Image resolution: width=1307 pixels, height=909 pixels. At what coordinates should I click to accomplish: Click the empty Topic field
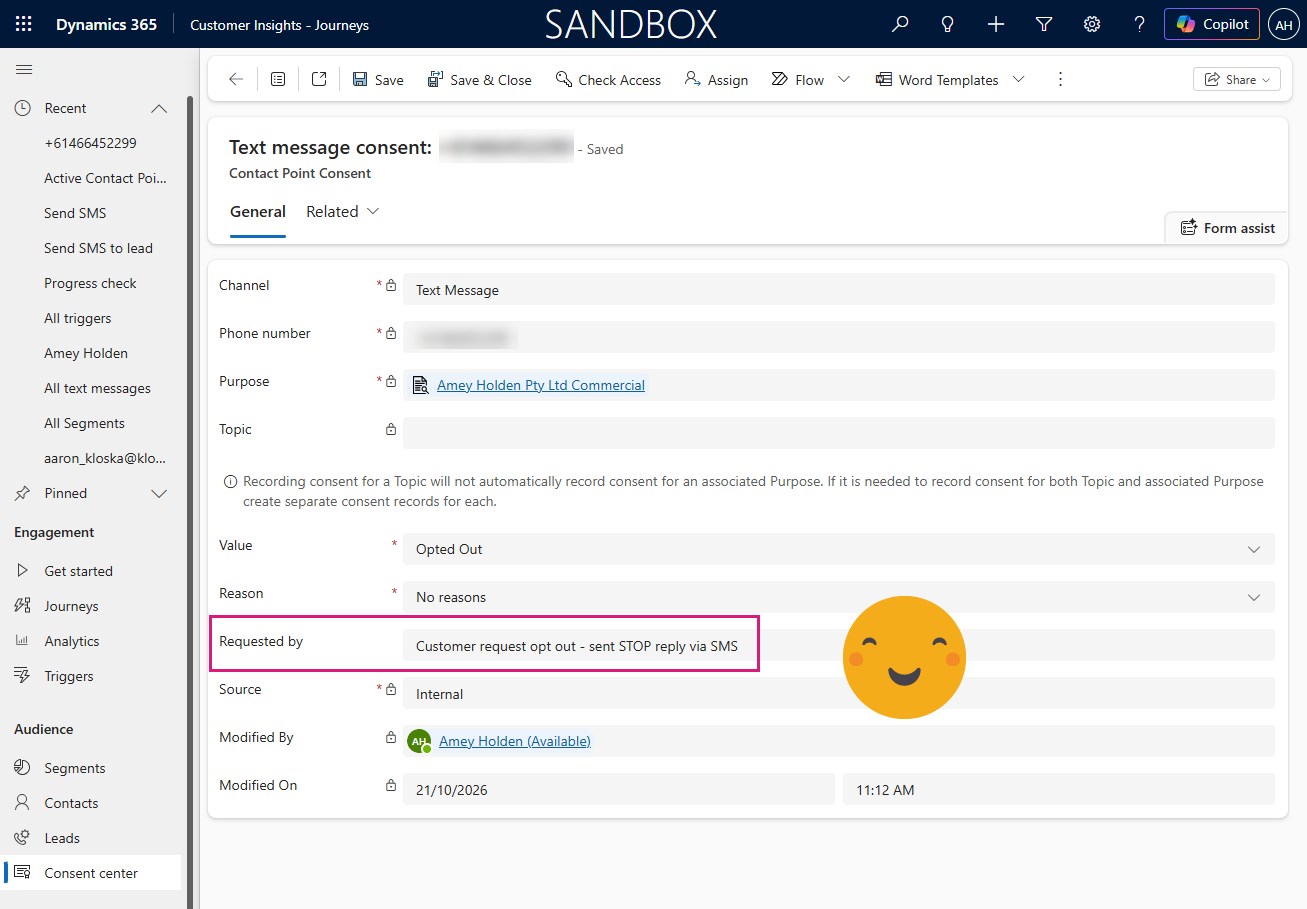coord(839,433)
